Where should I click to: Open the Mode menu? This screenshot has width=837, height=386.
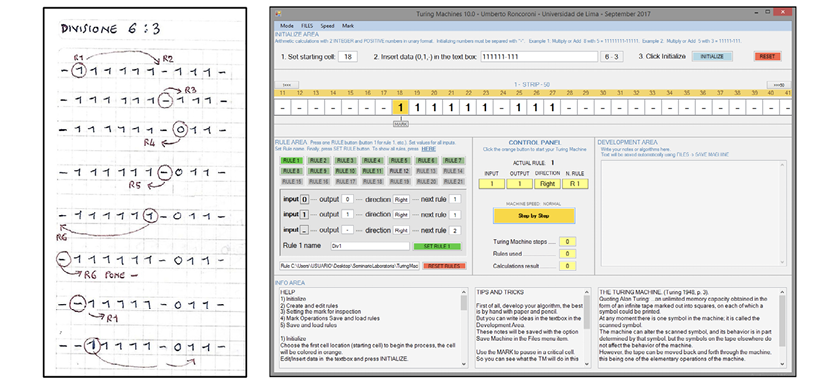point(287,26)
